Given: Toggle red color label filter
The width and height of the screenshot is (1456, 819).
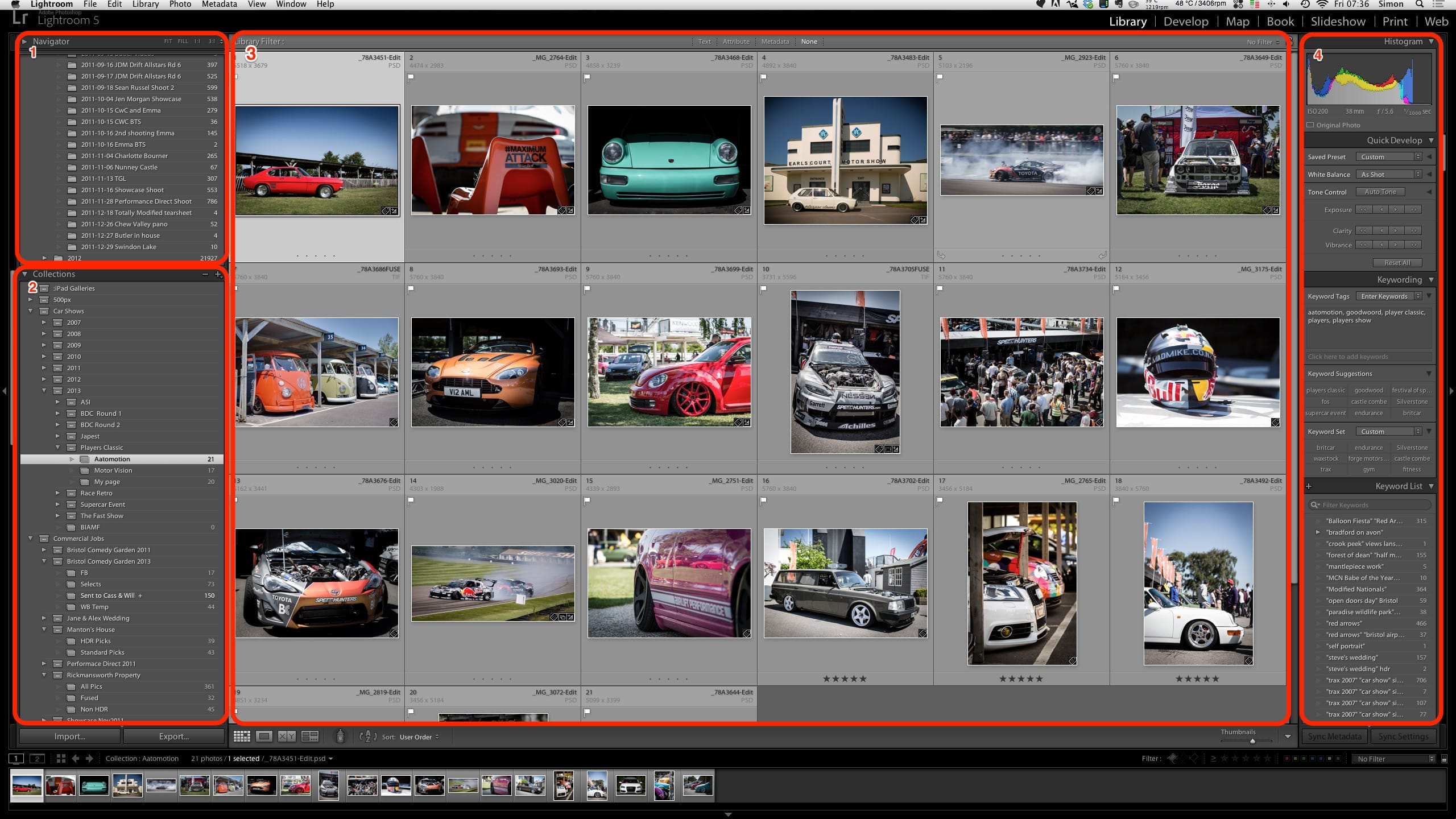Looking at the screenshot, I should pyautogui.click(x=1287, y=758).
